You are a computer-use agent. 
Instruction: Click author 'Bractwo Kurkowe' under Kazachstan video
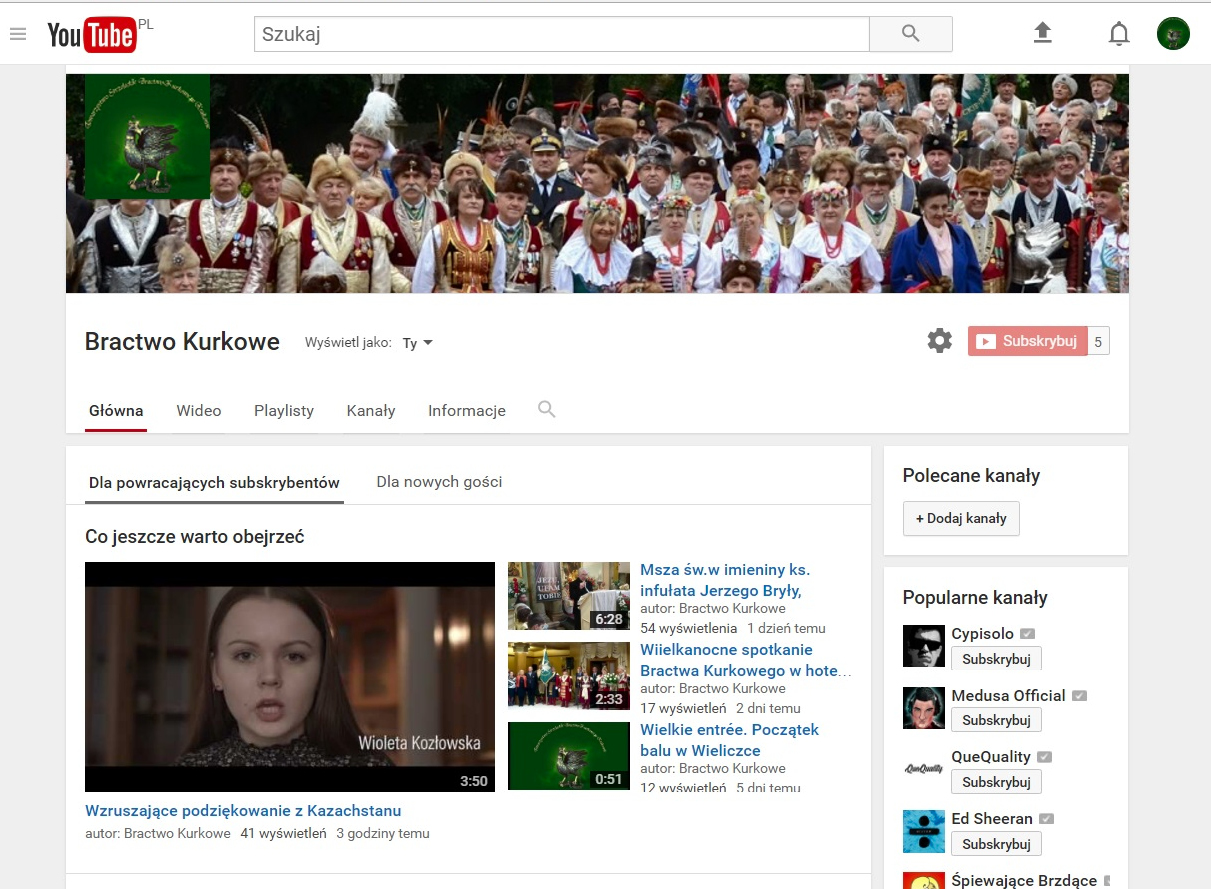[x=177, y=833]
